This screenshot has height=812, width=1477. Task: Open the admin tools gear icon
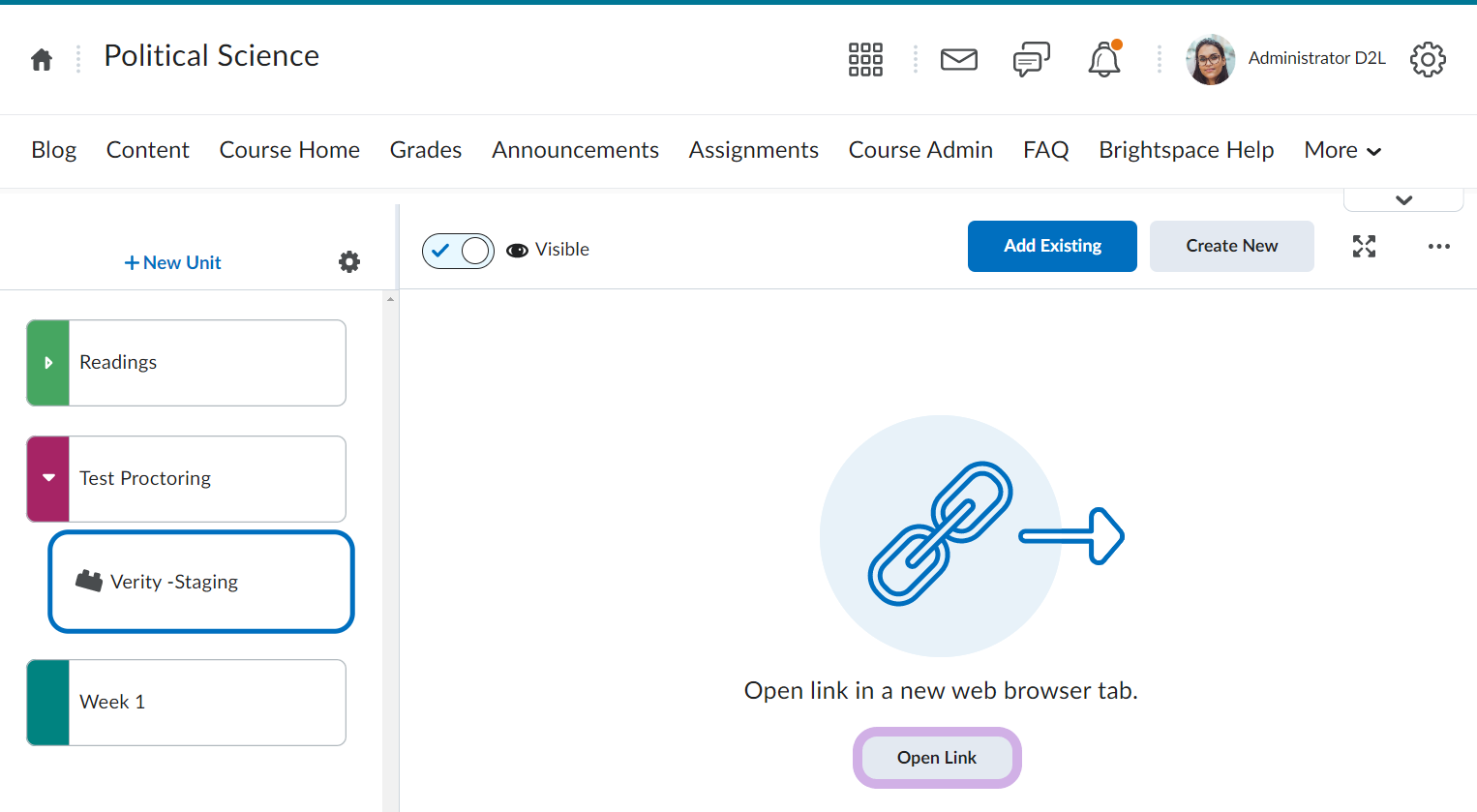[1428, 59]
